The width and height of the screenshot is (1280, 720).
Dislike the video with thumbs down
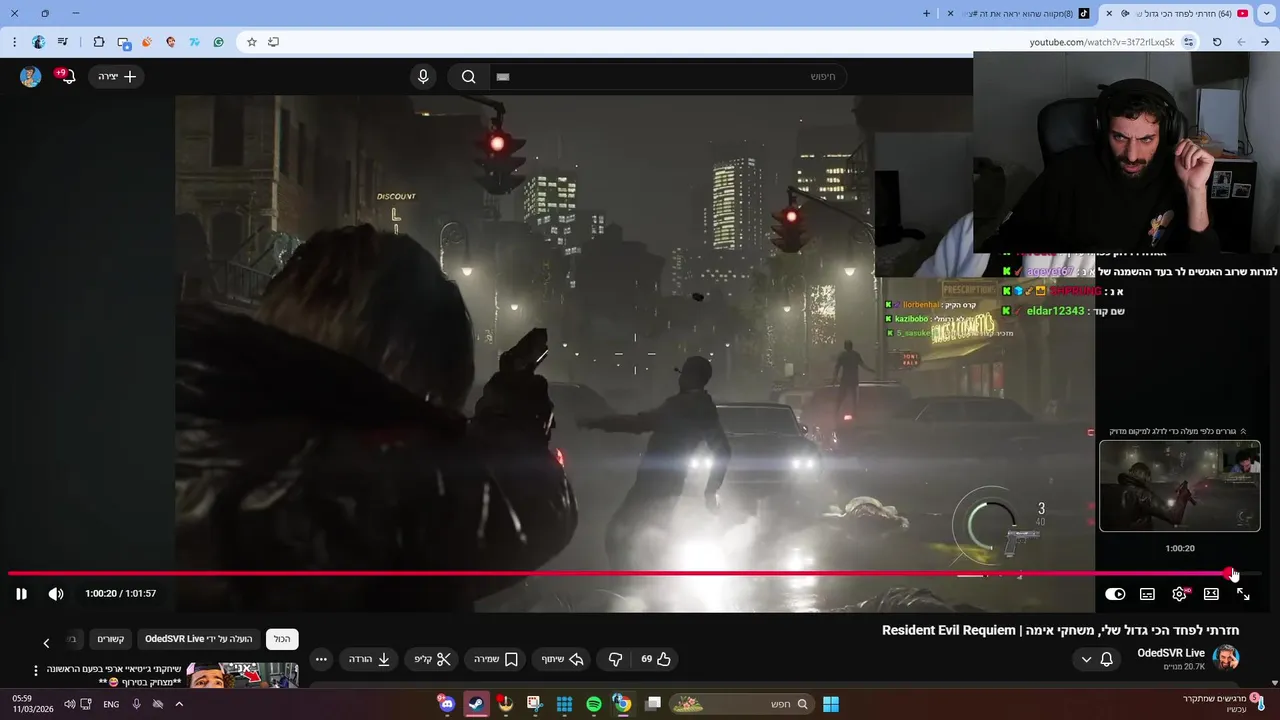pyautogui.click(x=615, y=659)
